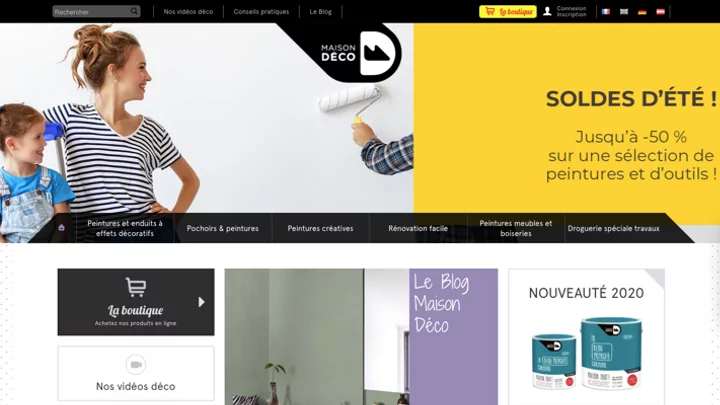Select Rénovation facile menu item

coord(418,228)
